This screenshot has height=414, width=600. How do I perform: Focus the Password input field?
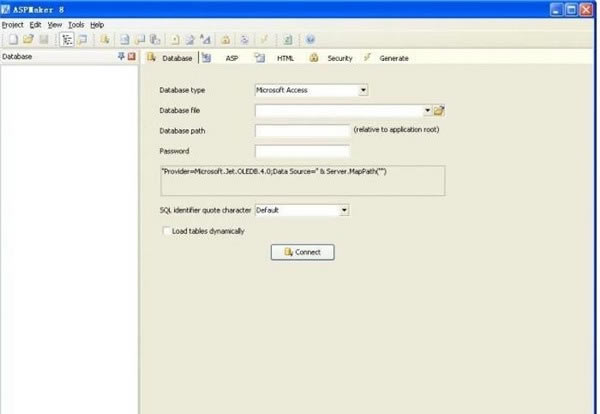tap(302, 151)
